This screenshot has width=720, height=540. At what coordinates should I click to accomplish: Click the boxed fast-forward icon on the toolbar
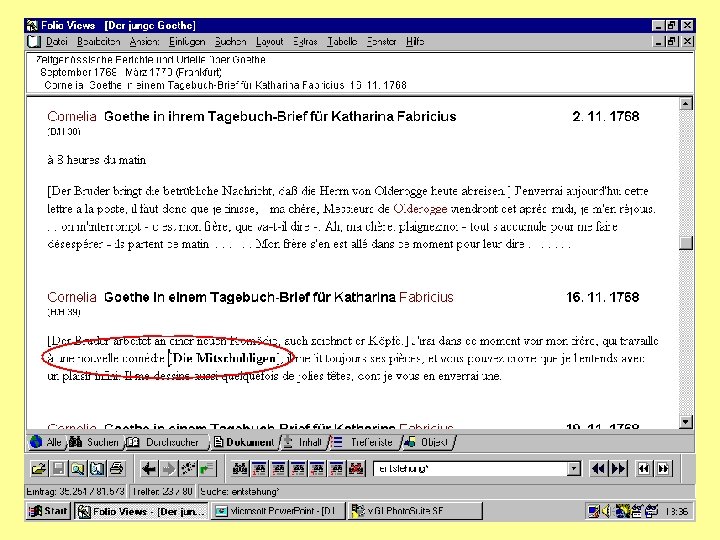(664, 469)
